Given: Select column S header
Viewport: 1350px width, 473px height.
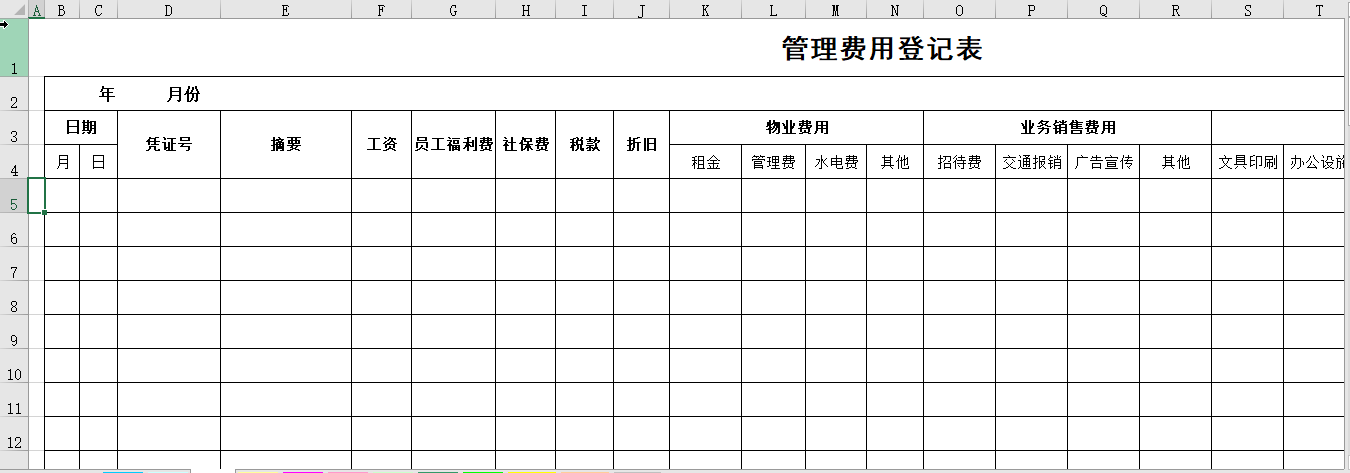Looking at the screenshot, I should pos(1247,10).
